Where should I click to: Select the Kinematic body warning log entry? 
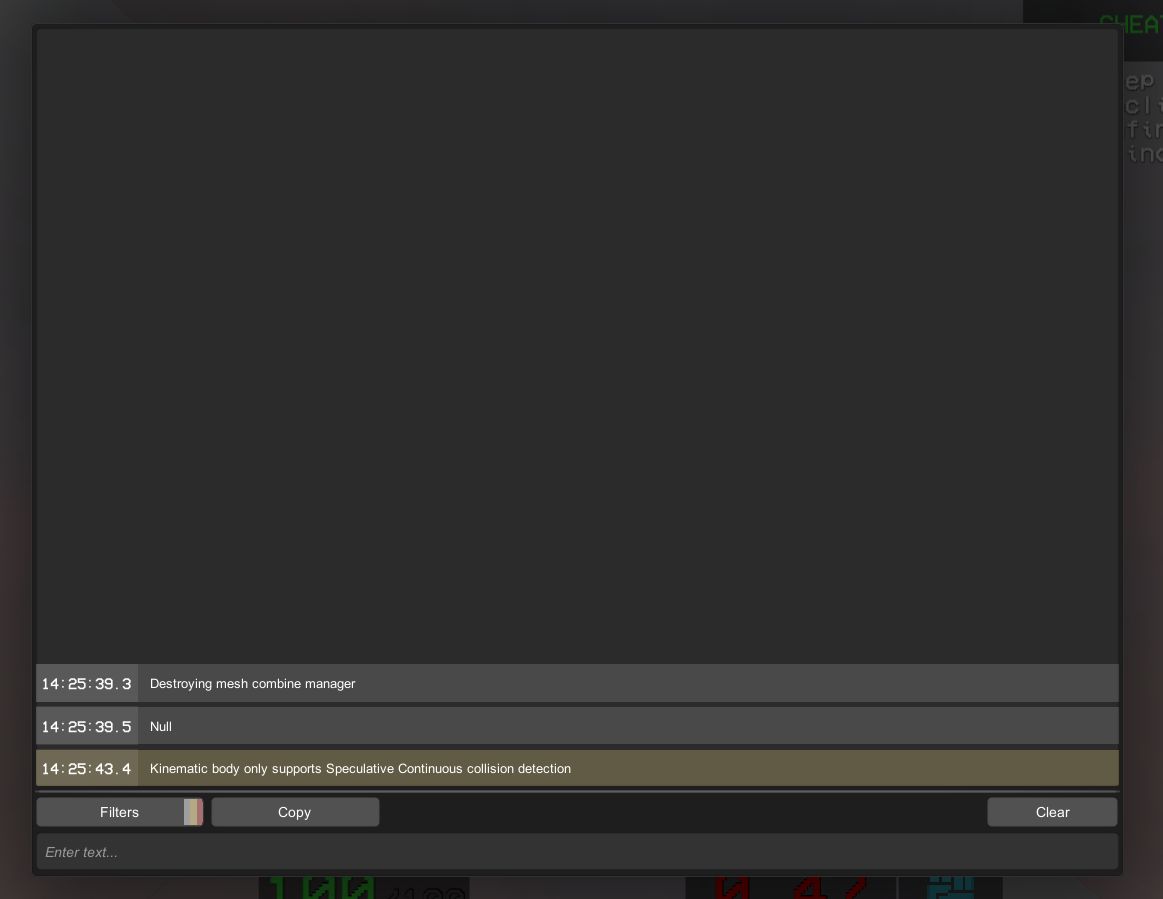tap(577, 768)
